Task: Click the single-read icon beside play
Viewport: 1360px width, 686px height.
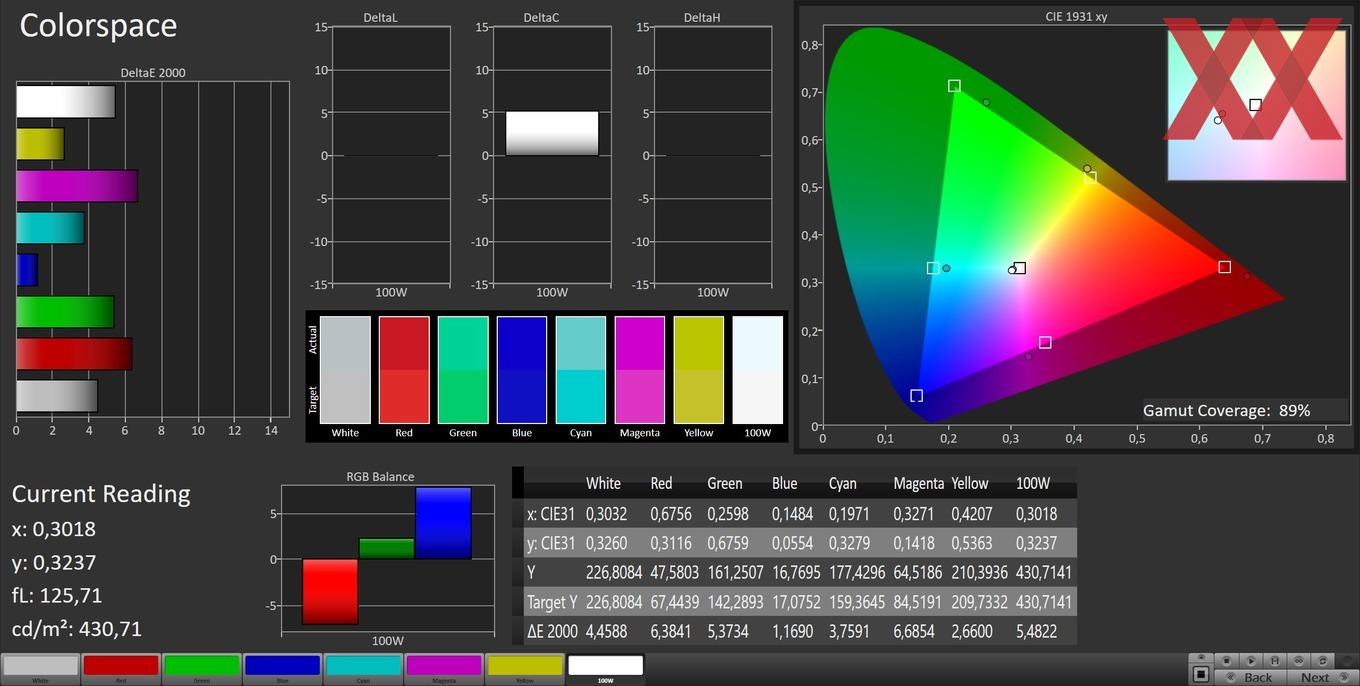Action: coord(1275,661)
